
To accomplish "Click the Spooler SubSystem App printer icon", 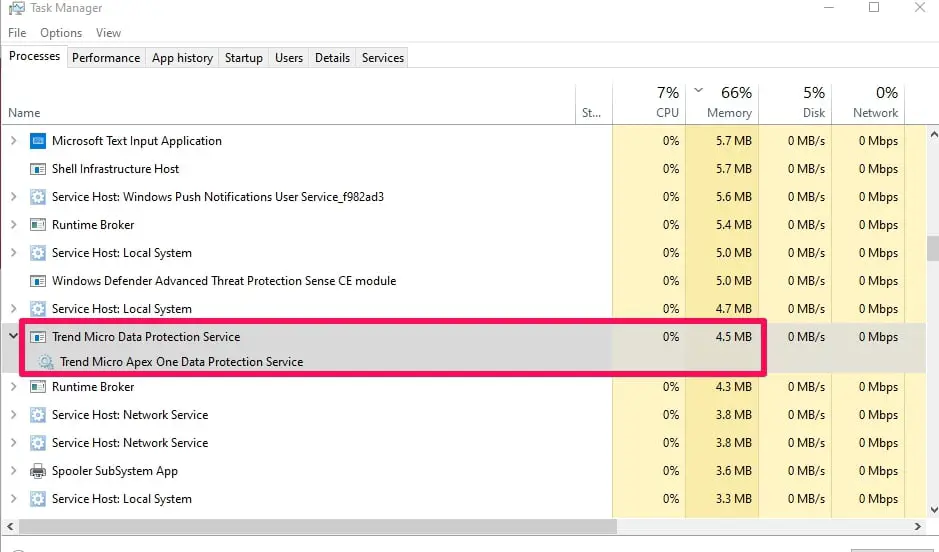I will (38, 471).
